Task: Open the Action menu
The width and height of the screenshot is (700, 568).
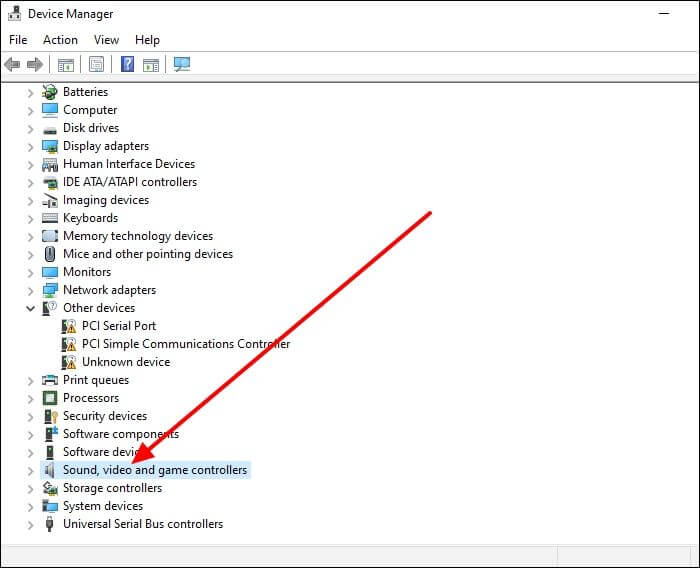Action: (x=60, y=40)
